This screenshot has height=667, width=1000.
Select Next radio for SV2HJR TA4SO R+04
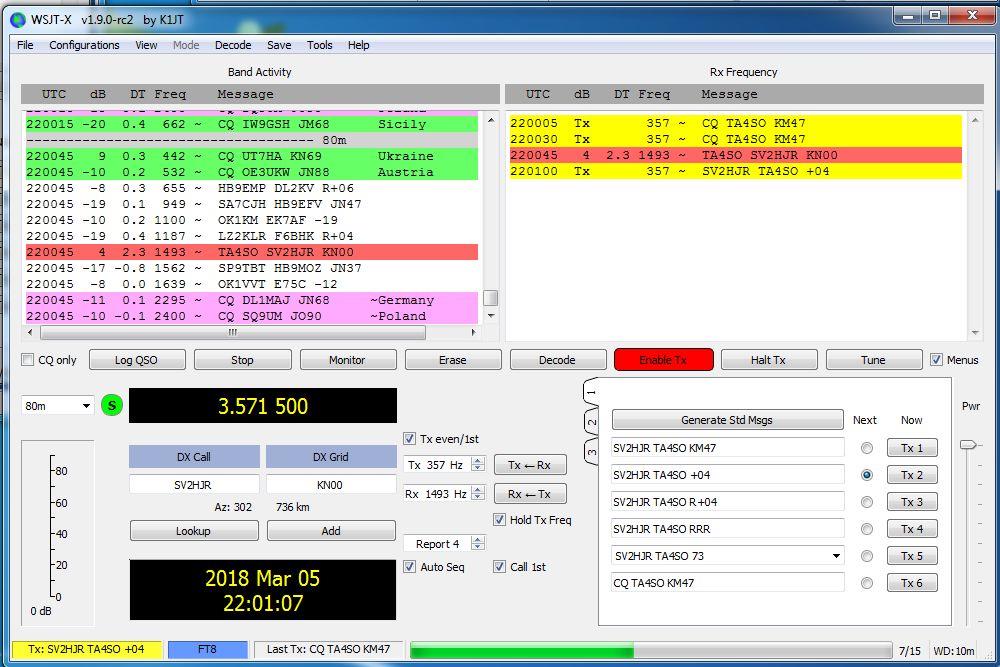[867, 502]
